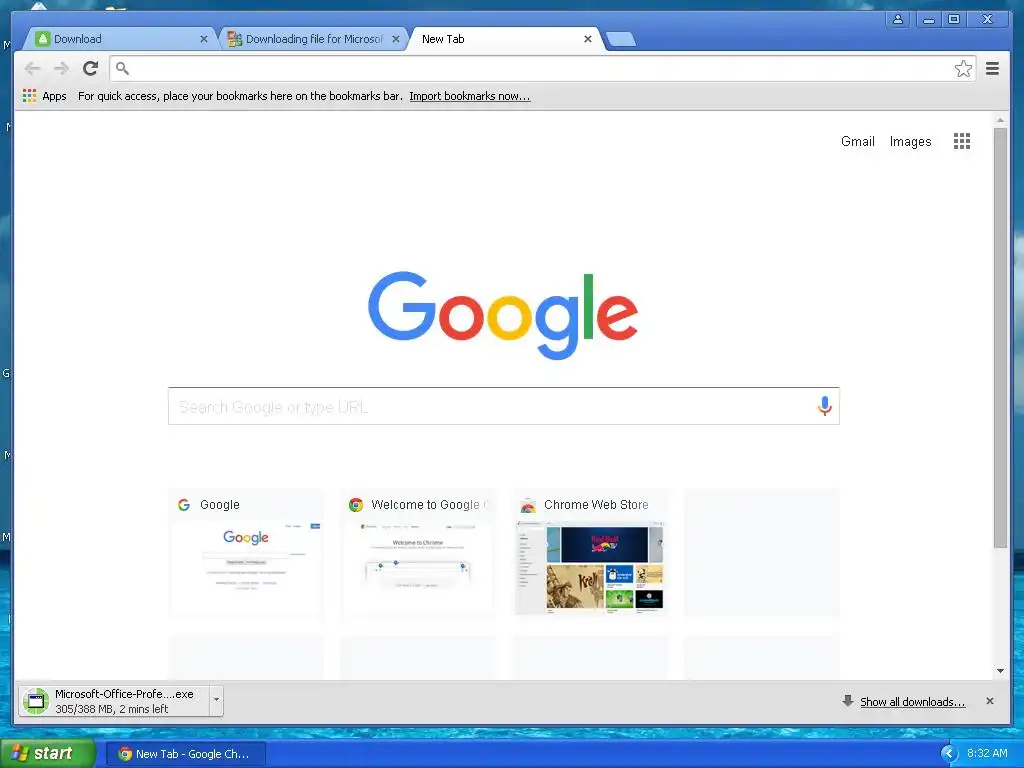The image size is (1024, 768).
Task: Click the browser back arrow
Action: tap(32, 69)
